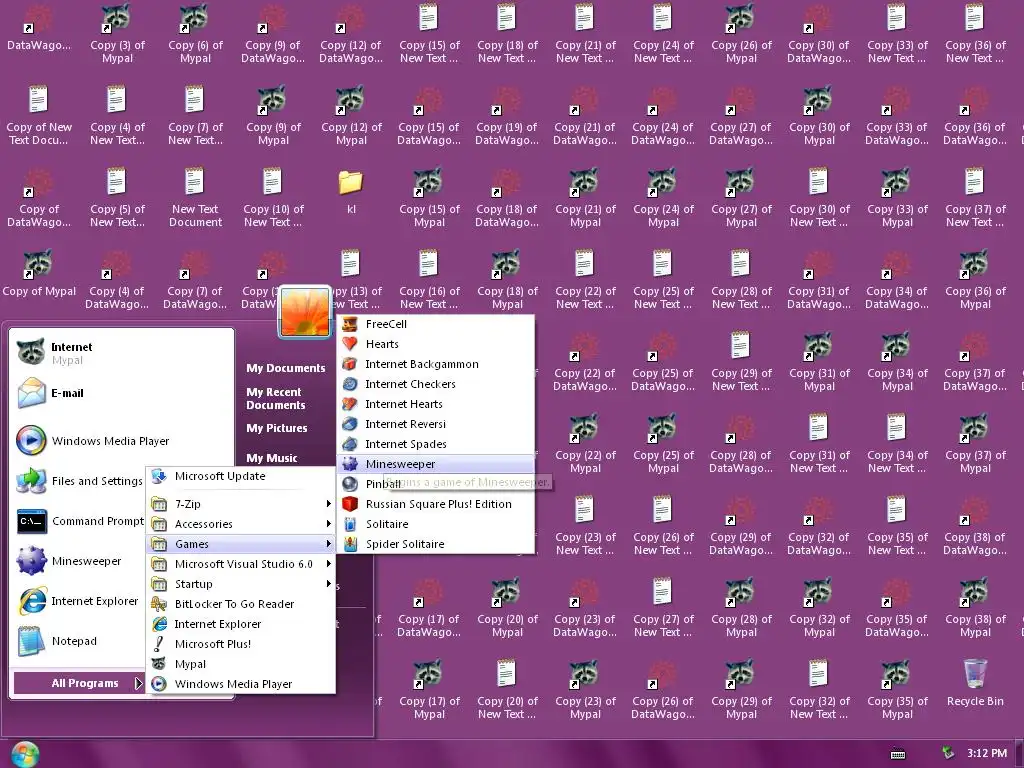Open Microsoft Plus! entry
The height and width of the screenshot is (768, 1024).
pyautogui.click(x=241, y=644)
